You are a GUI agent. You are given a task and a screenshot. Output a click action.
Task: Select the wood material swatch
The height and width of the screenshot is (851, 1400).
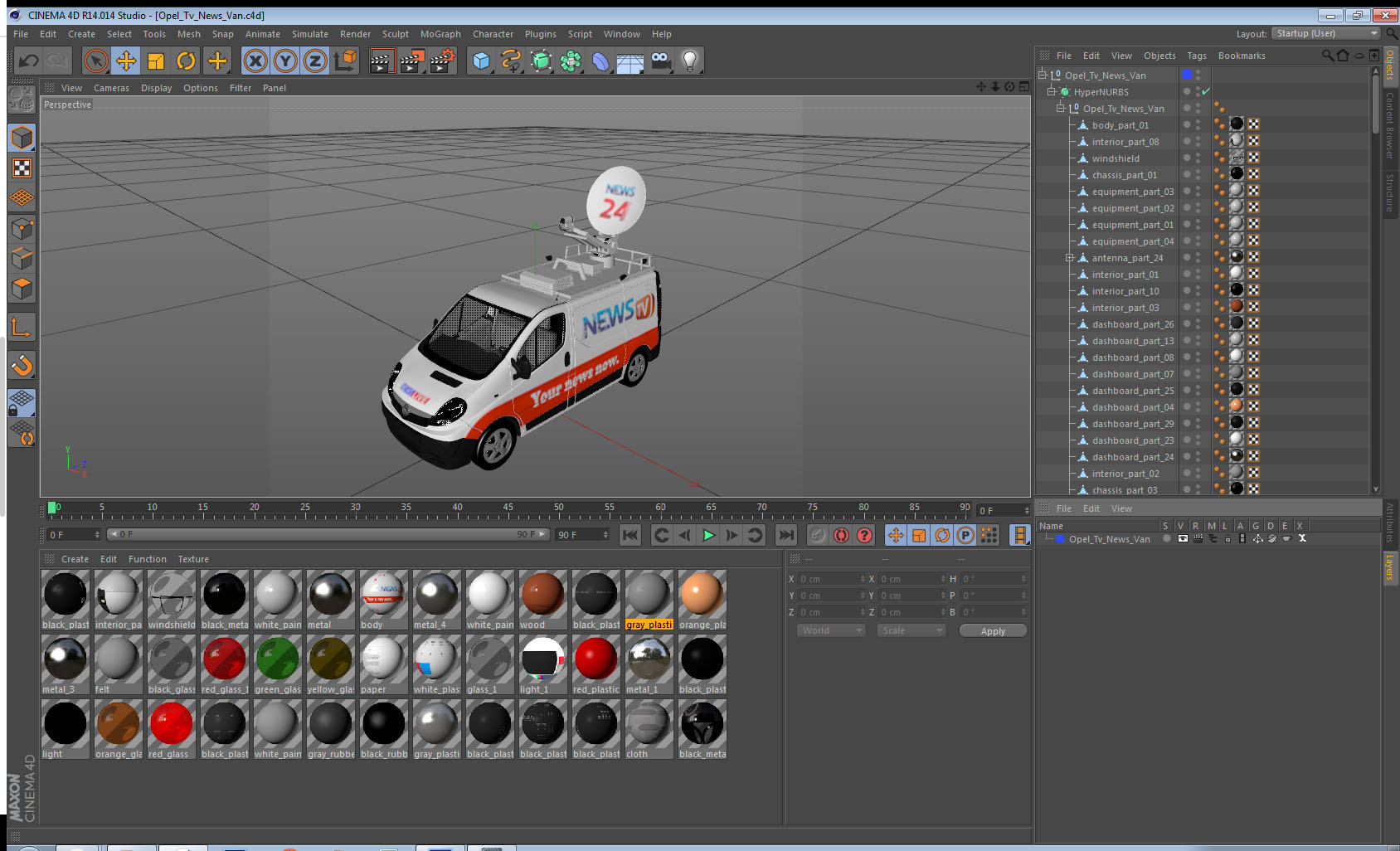(x=542, y=600)
